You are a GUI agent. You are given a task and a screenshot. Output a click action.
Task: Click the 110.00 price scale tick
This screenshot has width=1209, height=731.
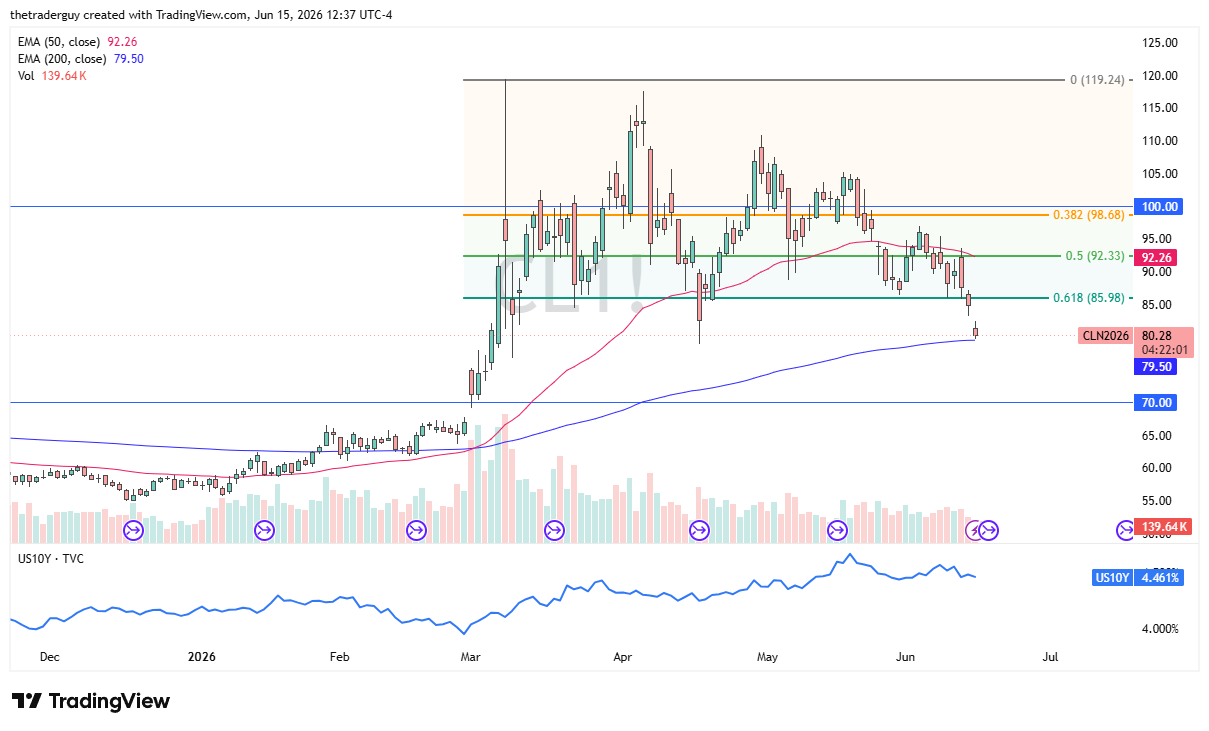click(1158, 141)
